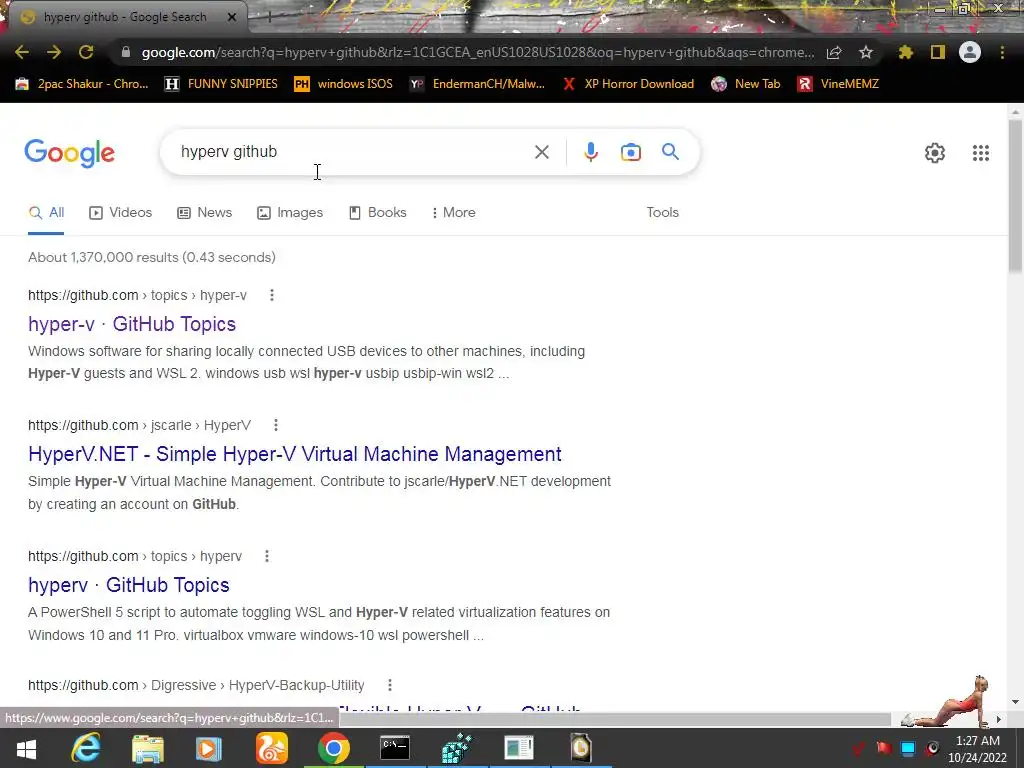1024x768 pixels.
Task: Open the 2pac Shakur bookmark
Action: [x=82, y=84]
